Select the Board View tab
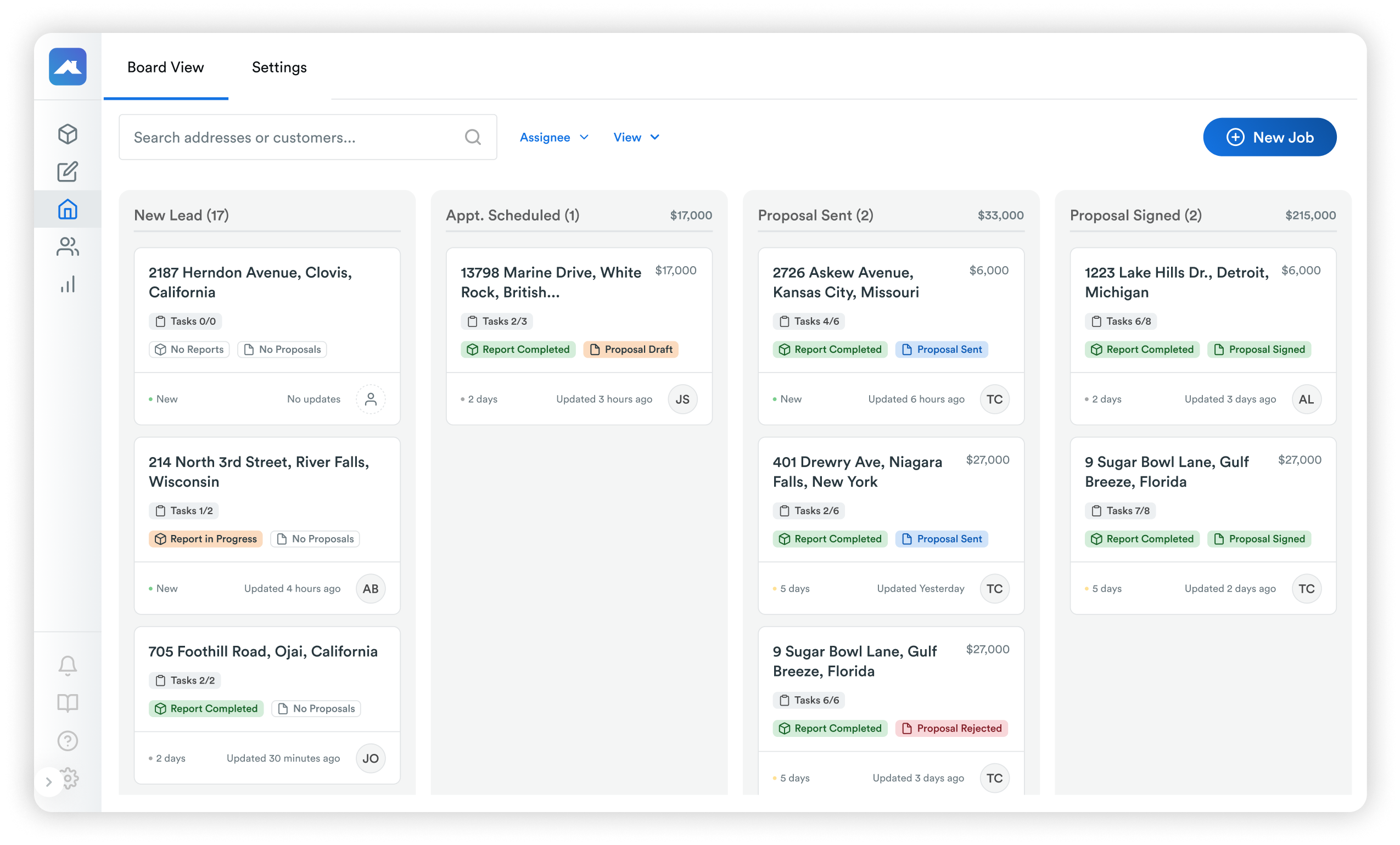The height and width of the screenshot is (845, 1400). point(165,67)
